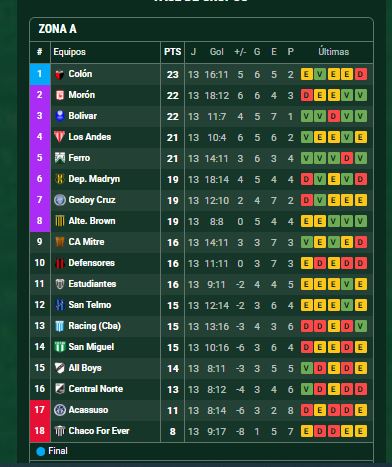Click the Acassuso club logo
The width and height of the screenshot is (392, 467).
click(60, 410)
